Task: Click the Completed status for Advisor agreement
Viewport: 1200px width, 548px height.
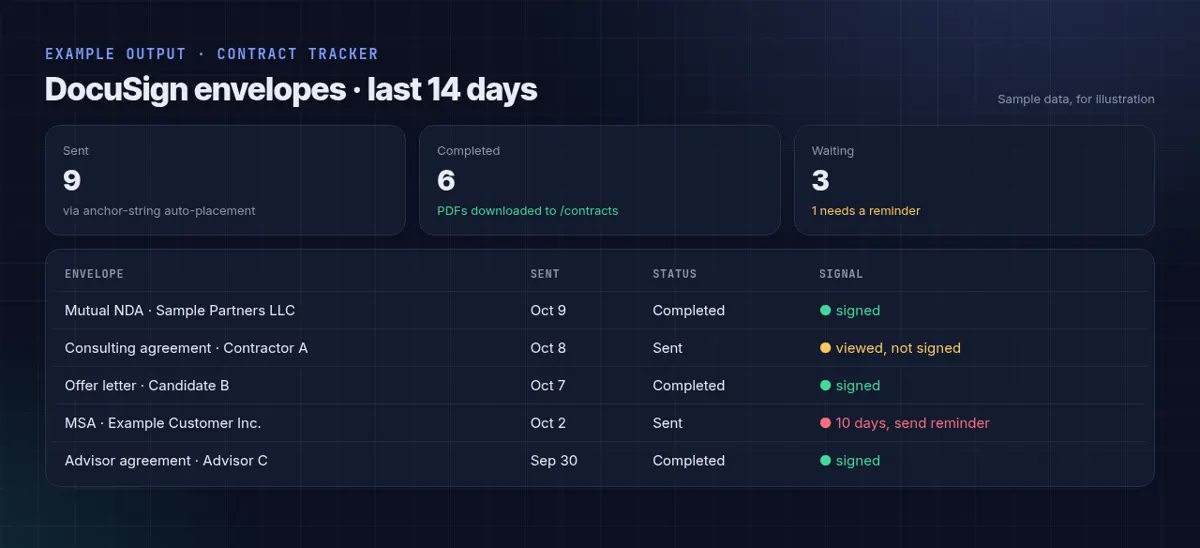Action: pyautogui.click(x=689, y=461)
